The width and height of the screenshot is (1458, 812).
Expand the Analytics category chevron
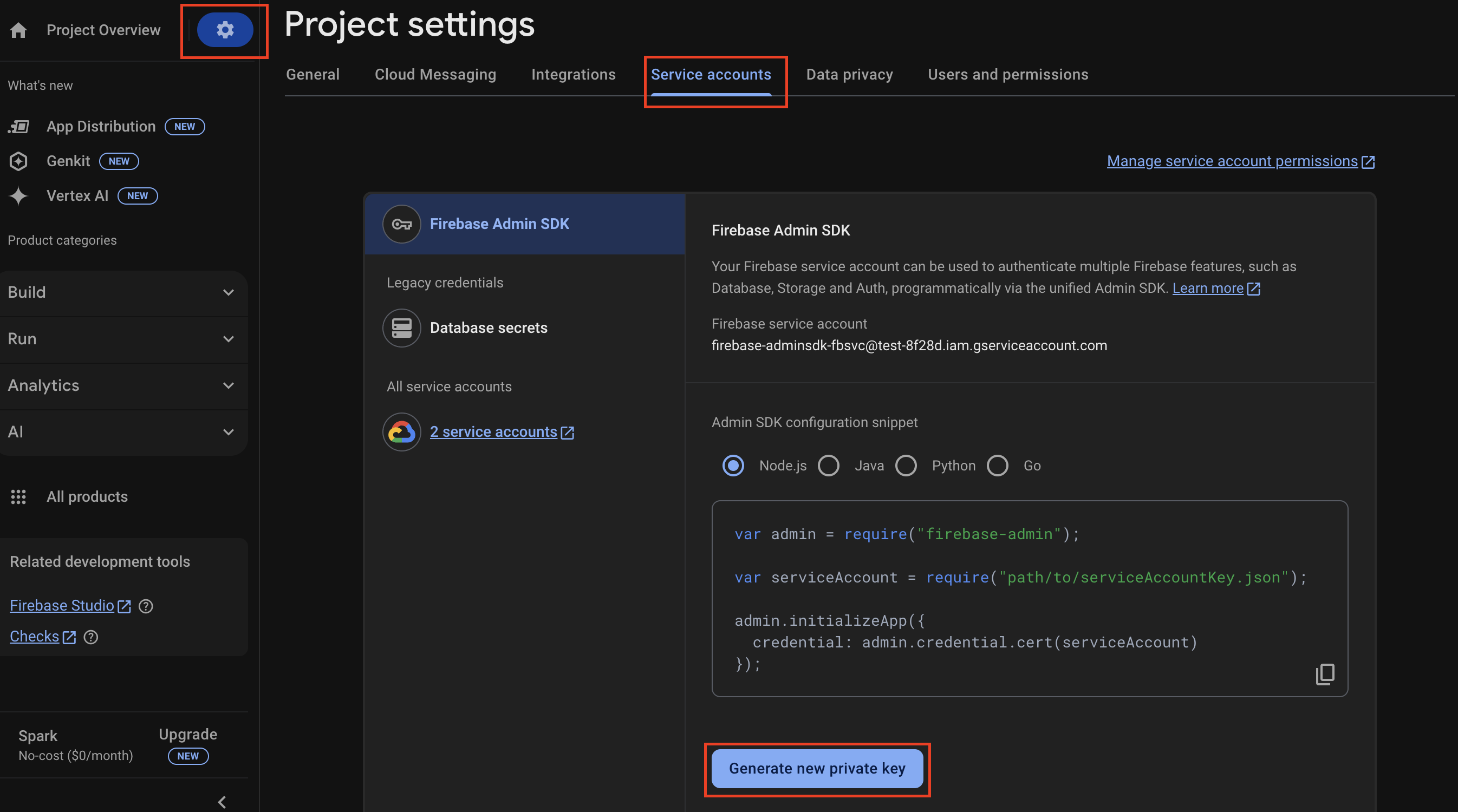228,385
